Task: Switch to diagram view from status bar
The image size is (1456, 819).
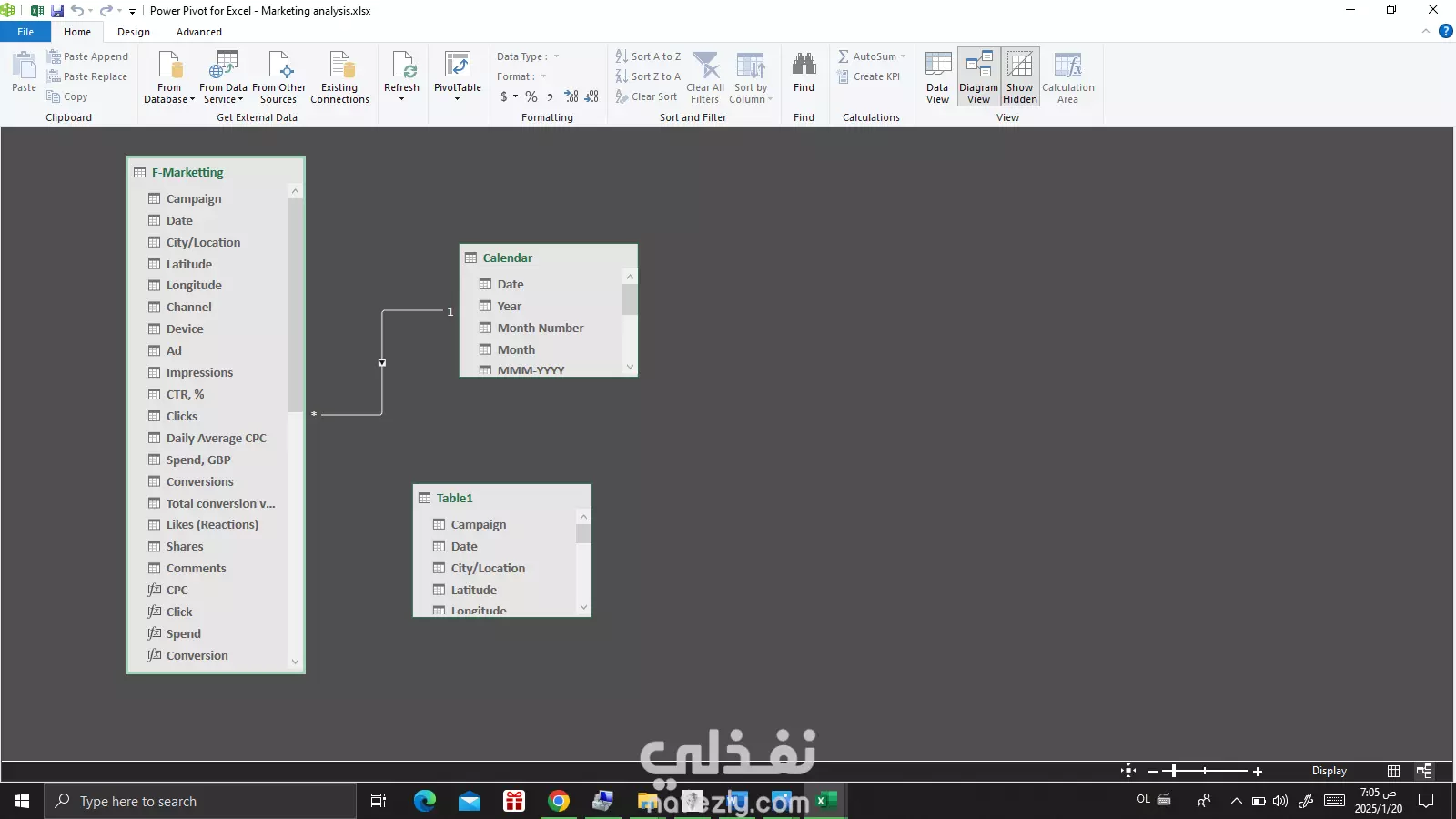Action: tap(1424, 771)
